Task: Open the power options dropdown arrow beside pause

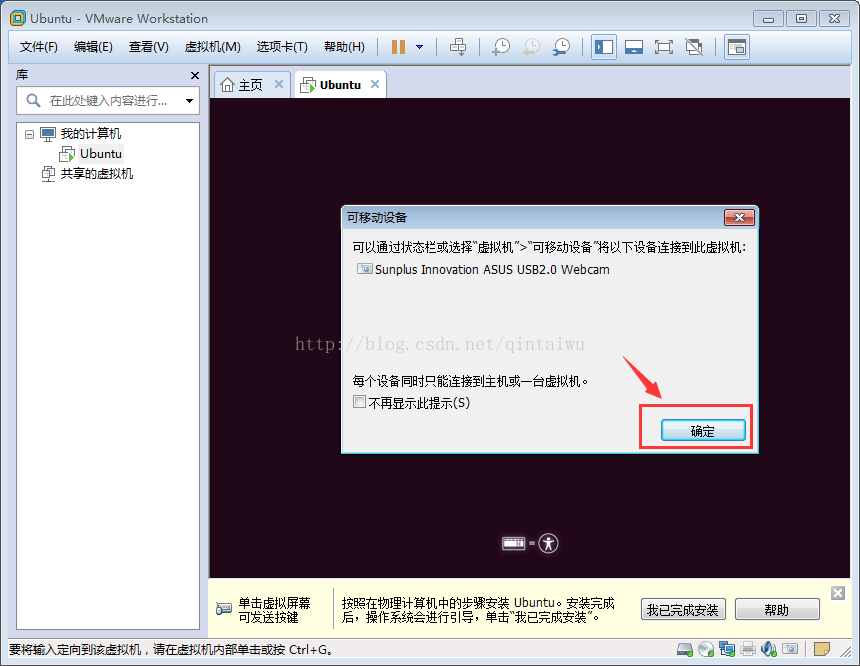Action: pyautogui.click(x=420, y=47)
